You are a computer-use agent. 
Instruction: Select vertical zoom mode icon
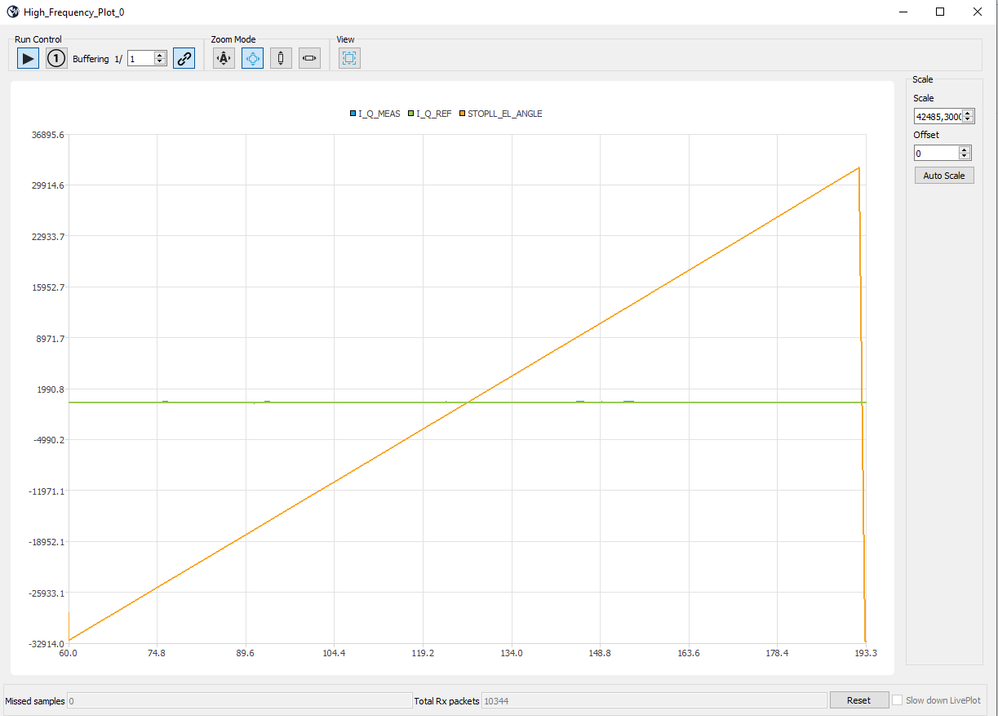coord(281,59)
